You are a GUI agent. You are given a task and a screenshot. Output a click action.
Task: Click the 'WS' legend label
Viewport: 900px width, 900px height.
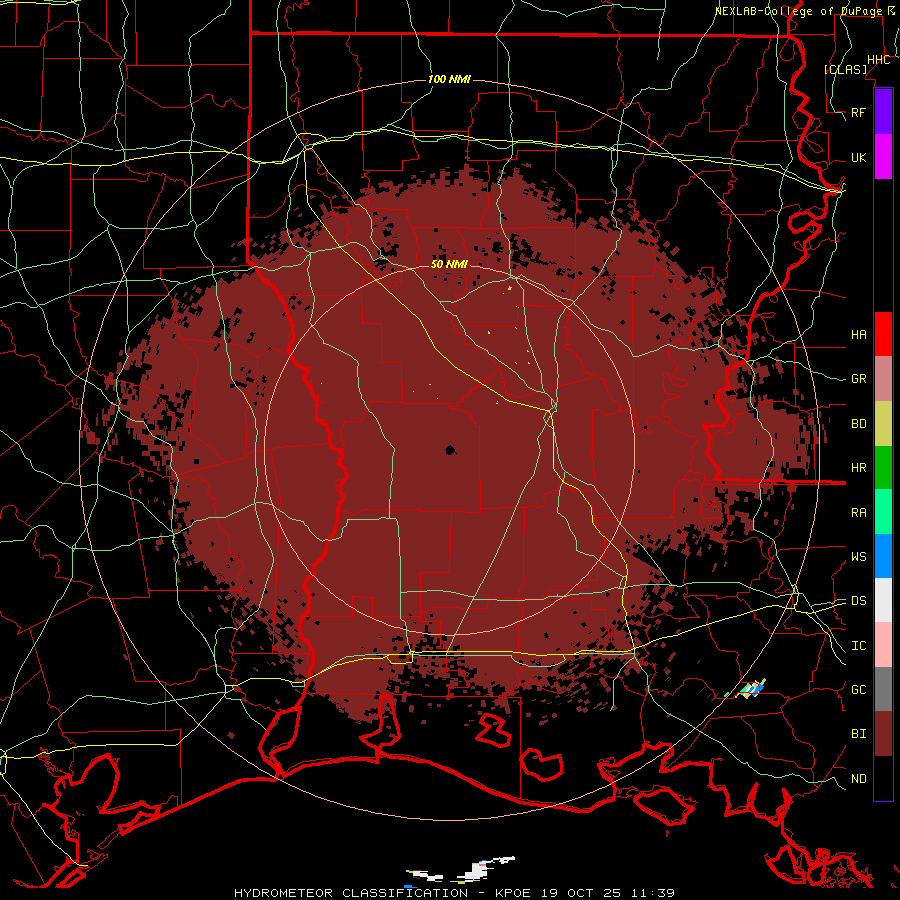tap(858, 557)
